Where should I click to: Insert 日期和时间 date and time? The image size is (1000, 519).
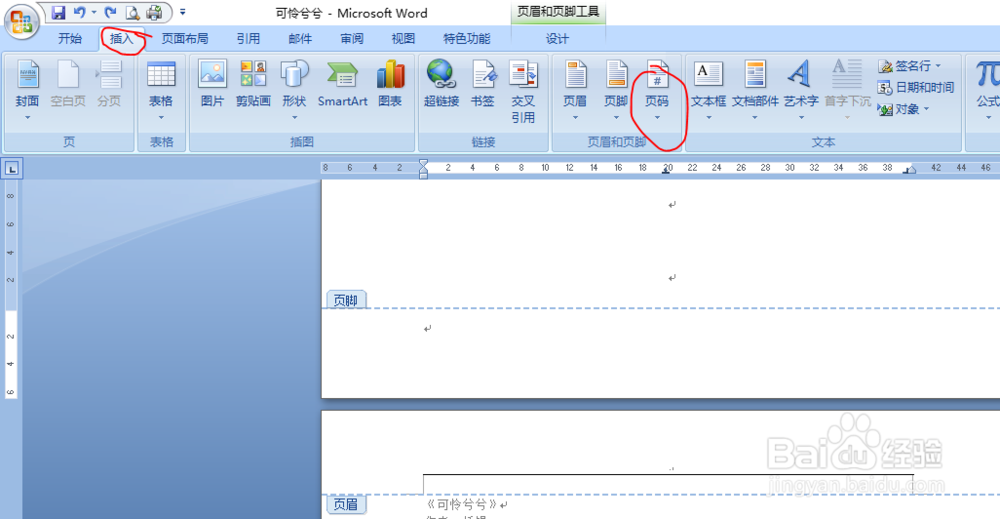point(916,87)
